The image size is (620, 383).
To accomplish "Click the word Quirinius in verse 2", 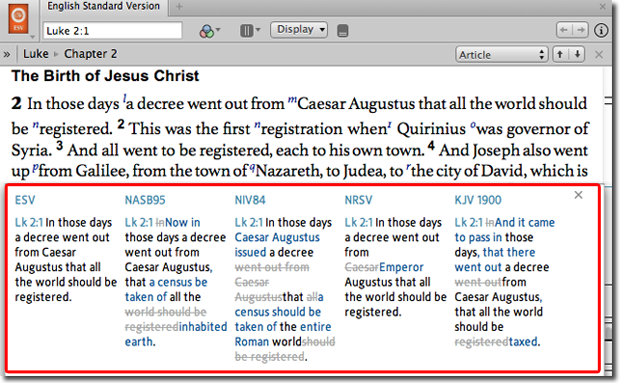I will 431,129.
